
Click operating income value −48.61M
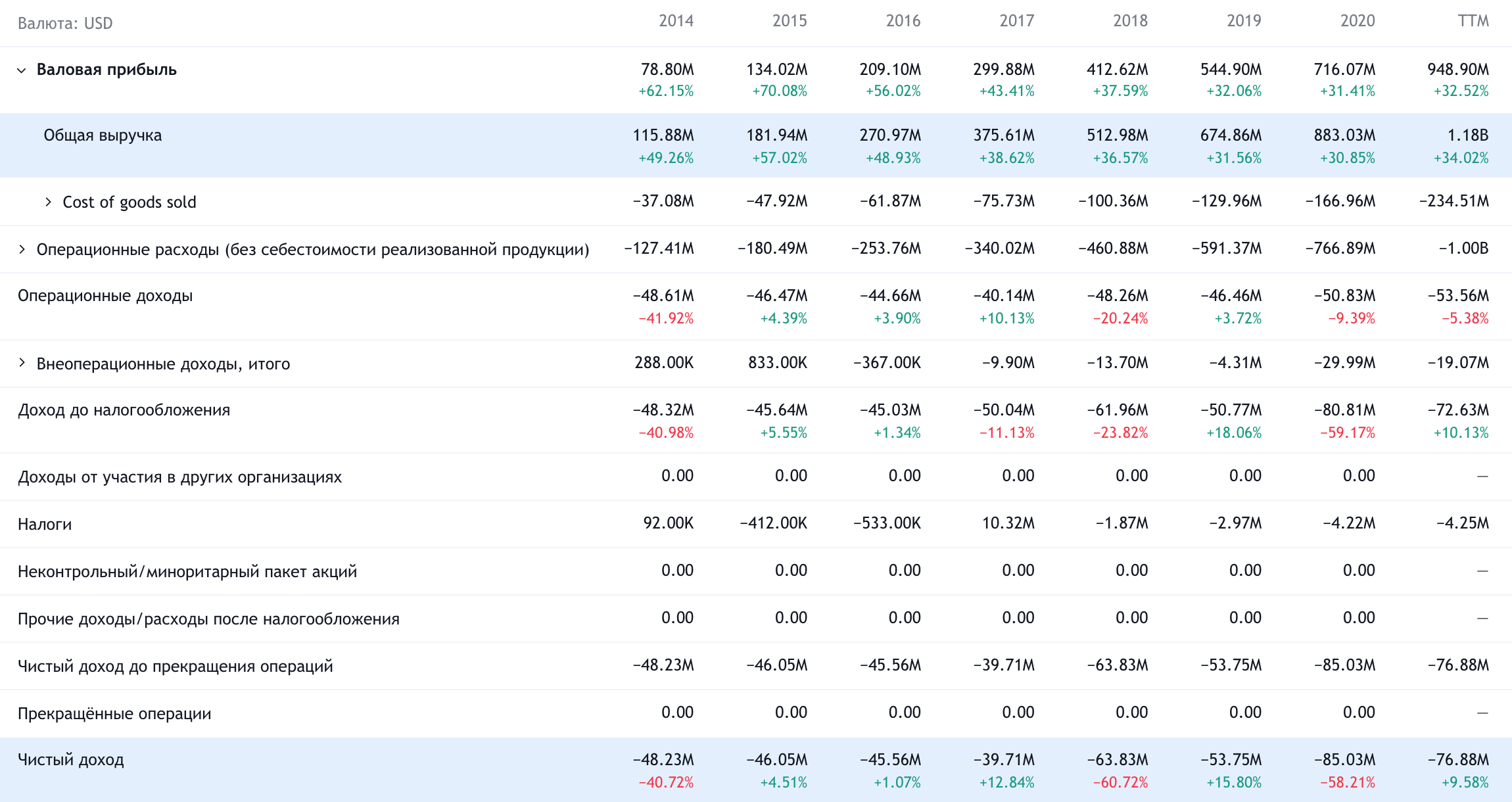(663, 296)
